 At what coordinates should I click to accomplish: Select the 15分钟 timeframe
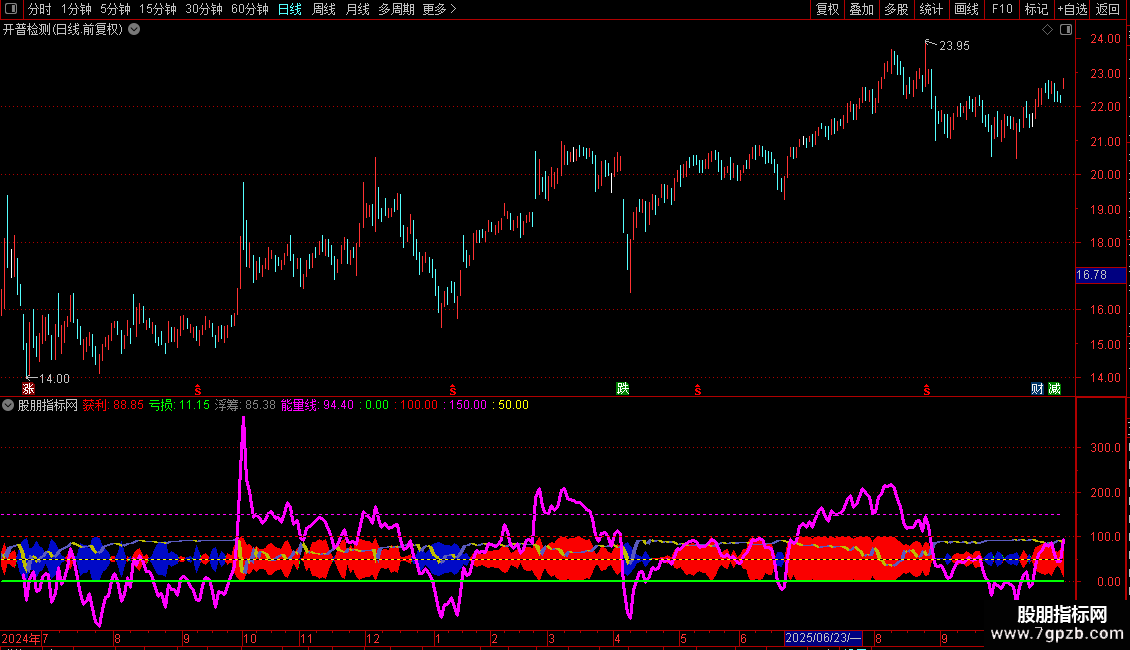point(158,9)
